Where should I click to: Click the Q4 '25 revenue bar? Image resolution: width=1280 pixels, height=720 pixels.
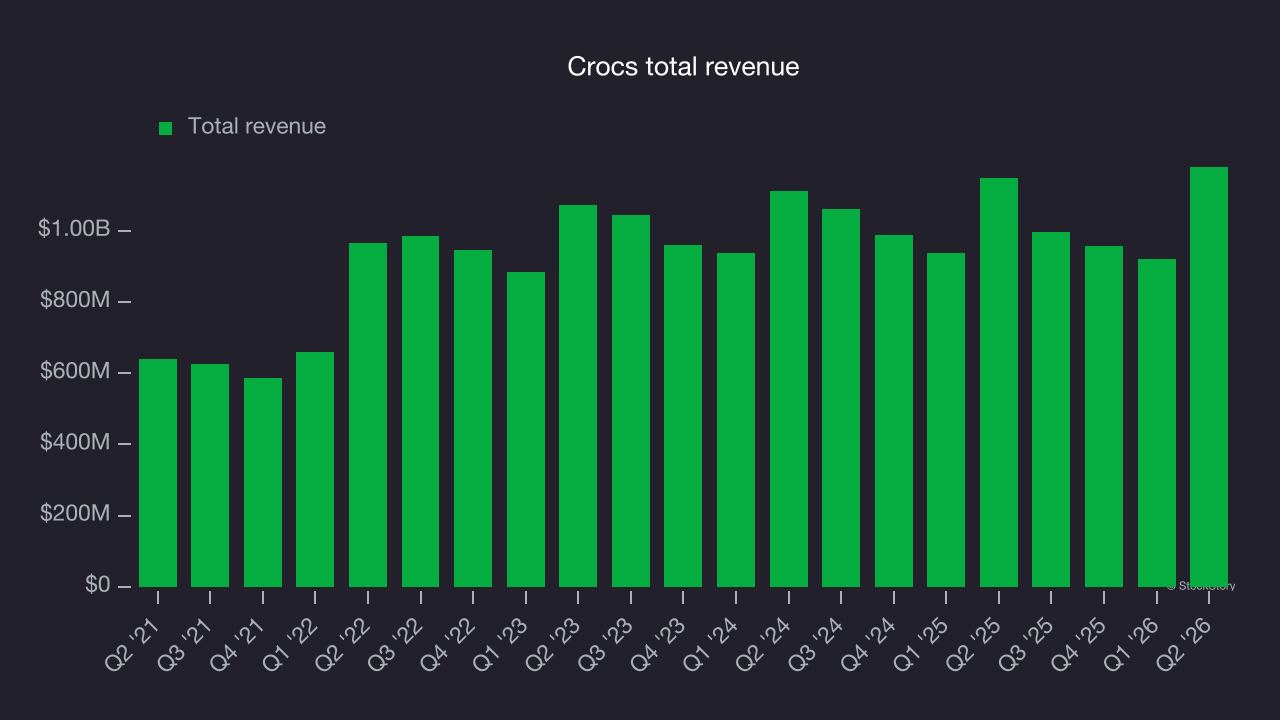pyautogui.click(x=1104, y=417)
